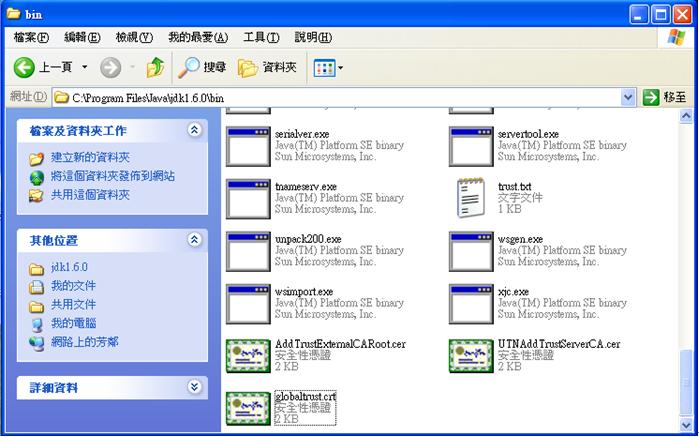Open the address bar dropdown list

point(628,97)
